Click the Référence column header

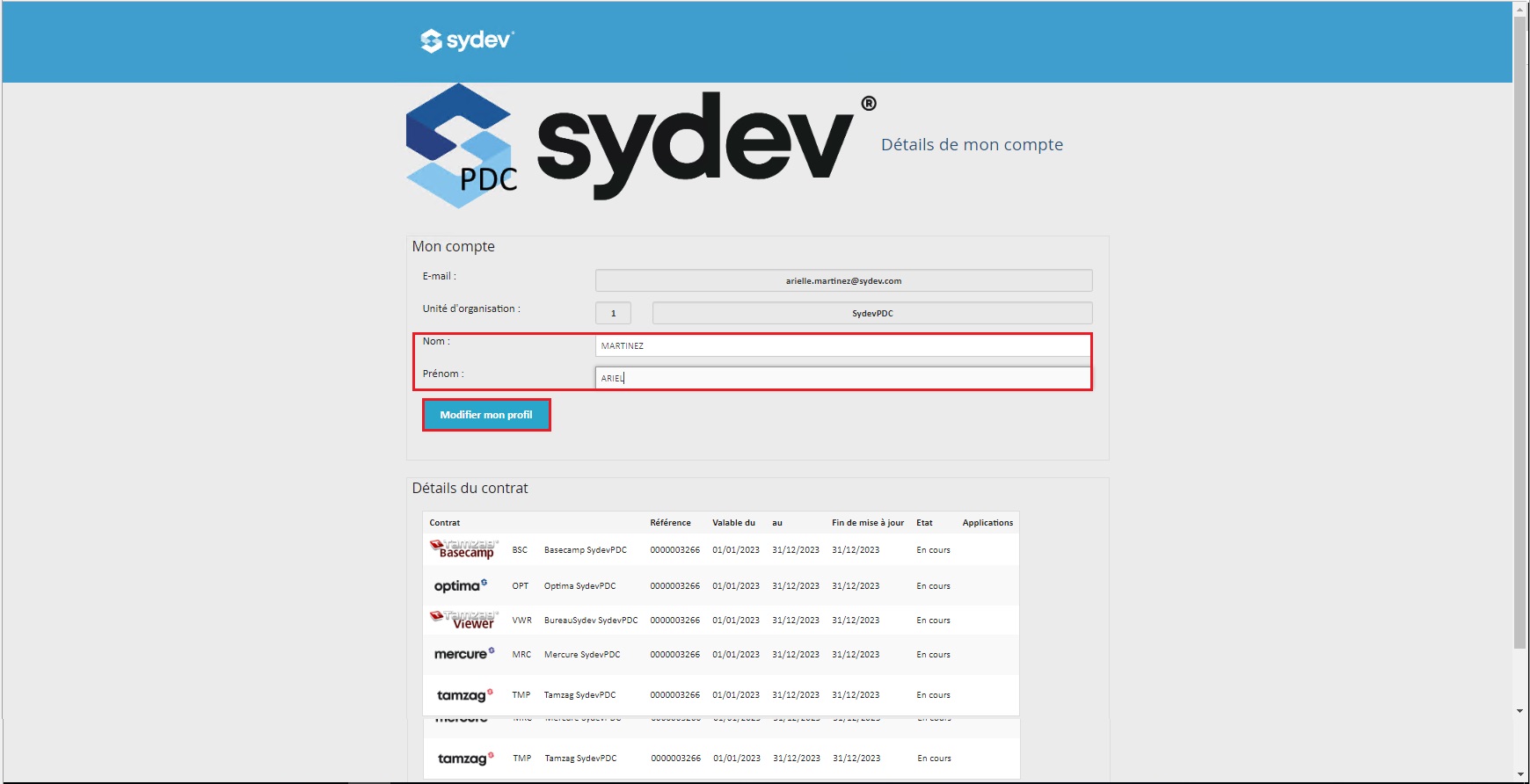point(670,523)
